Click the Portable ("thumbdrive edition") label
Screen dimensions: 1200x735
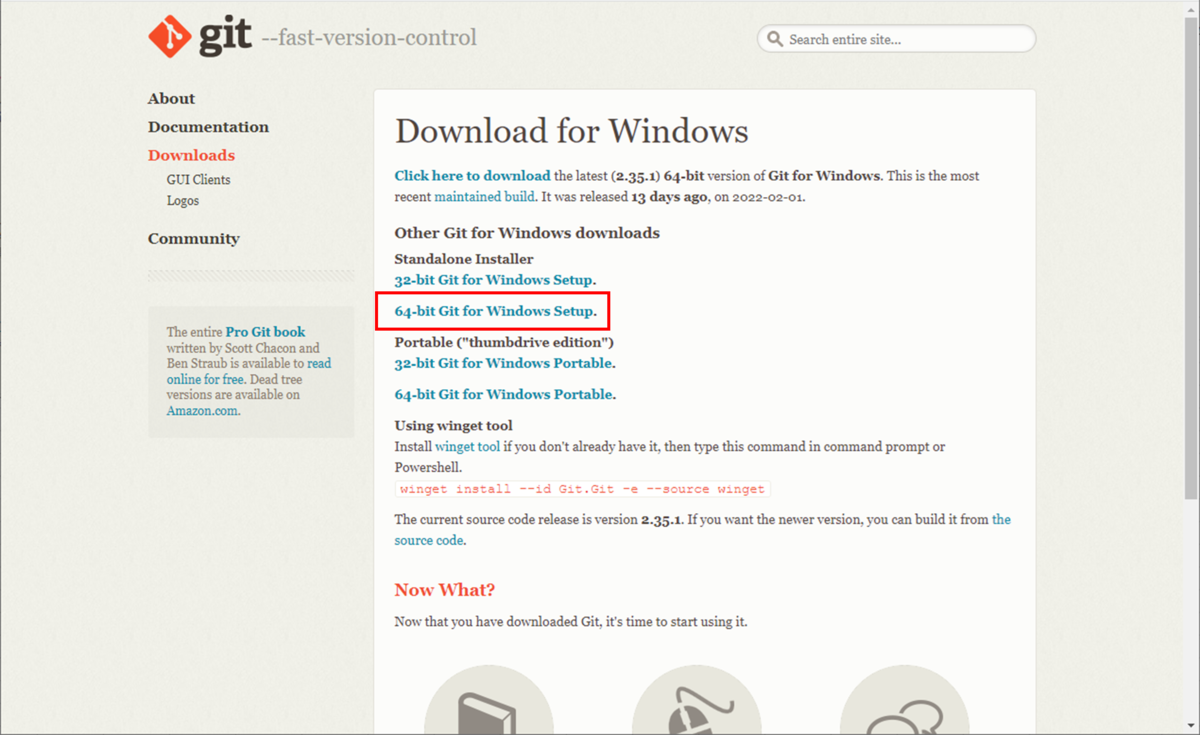[x=504, y=343]
